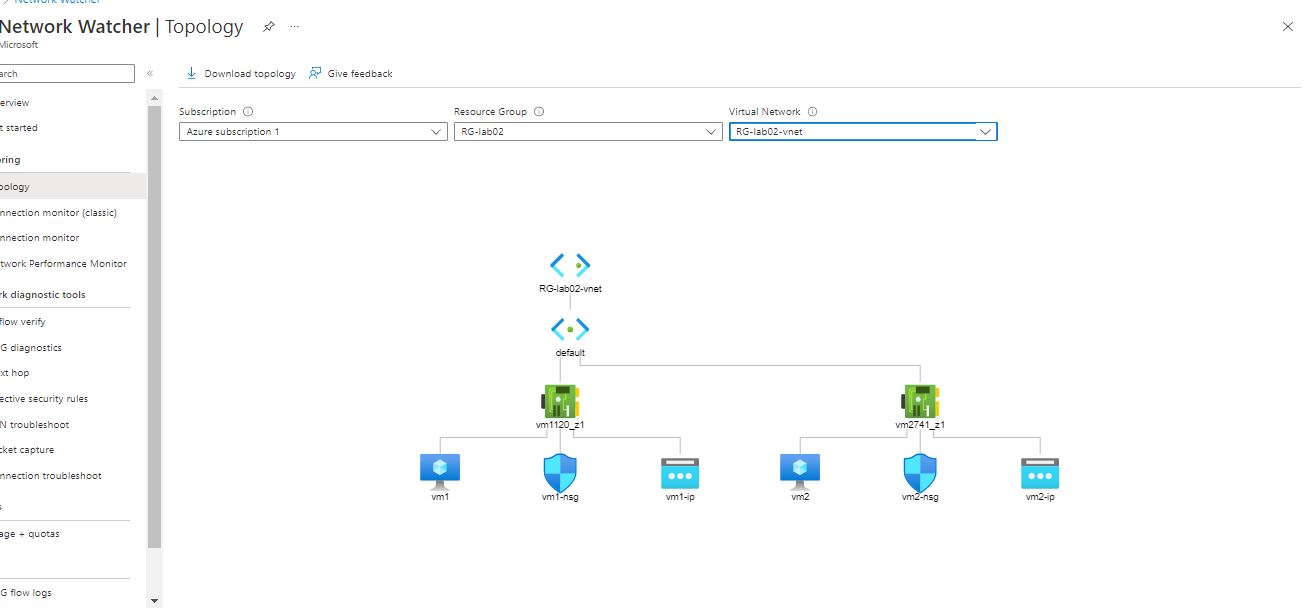
Task: Click the default subnet icon in the topology
Action: click(568, 329)
